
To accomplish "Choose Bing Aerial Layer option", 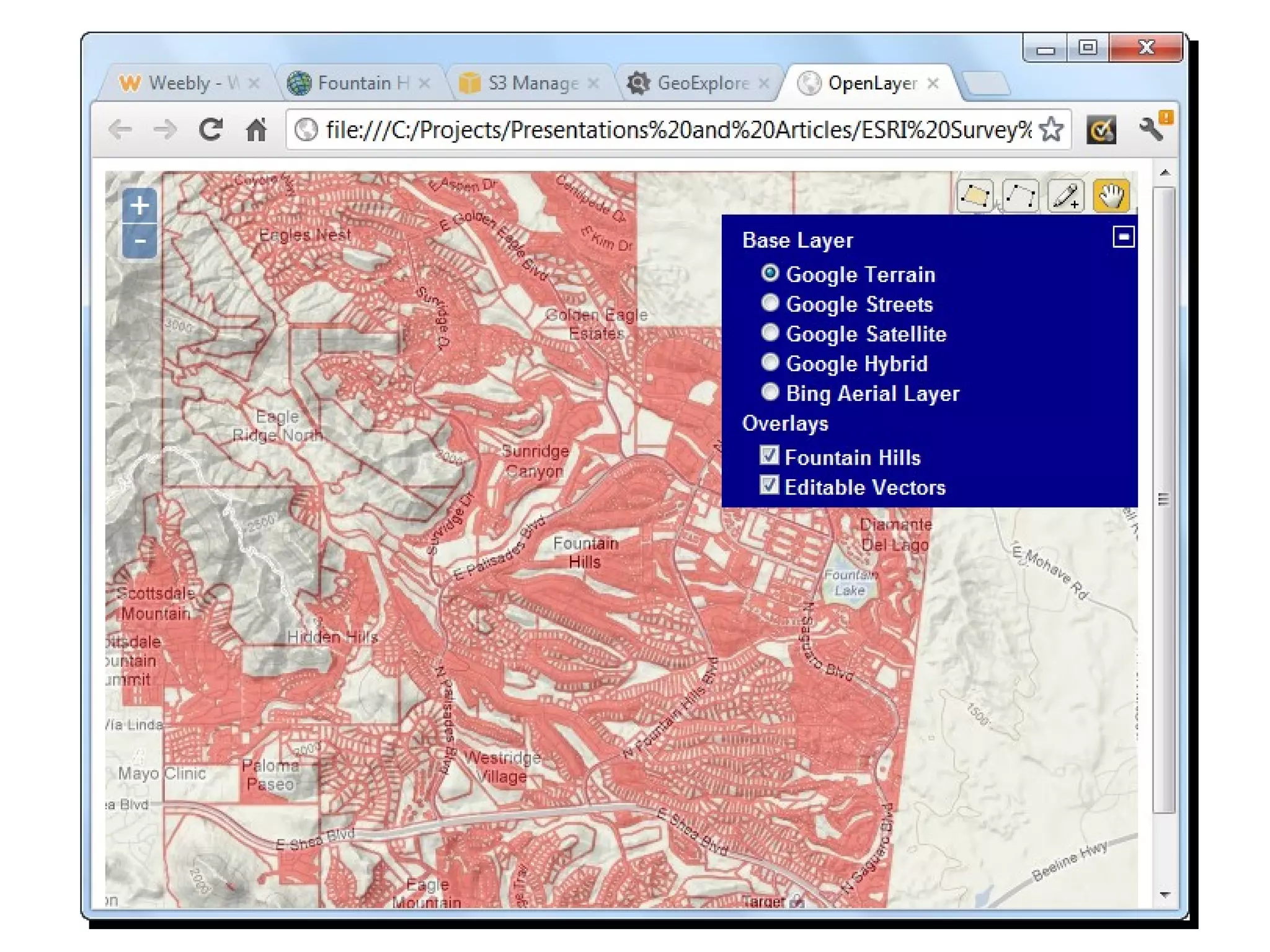I will [770, 392].
